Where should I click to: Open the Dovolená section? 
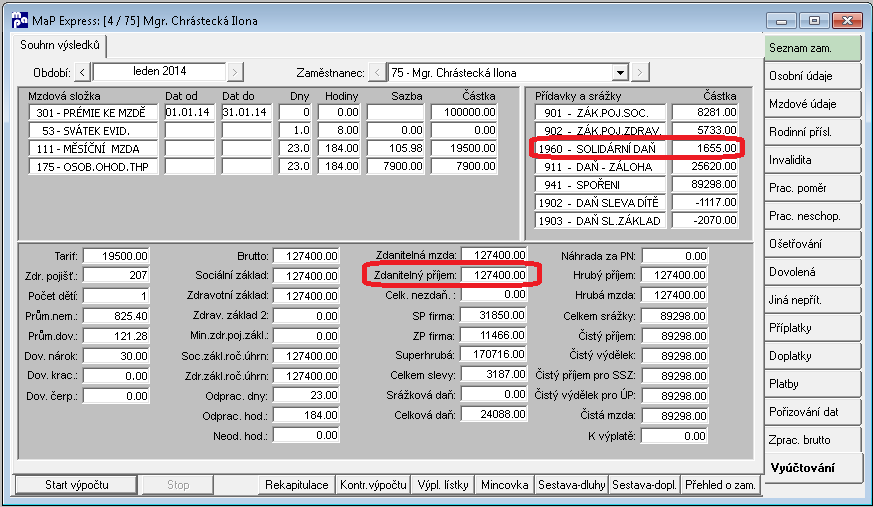point(812,272)
